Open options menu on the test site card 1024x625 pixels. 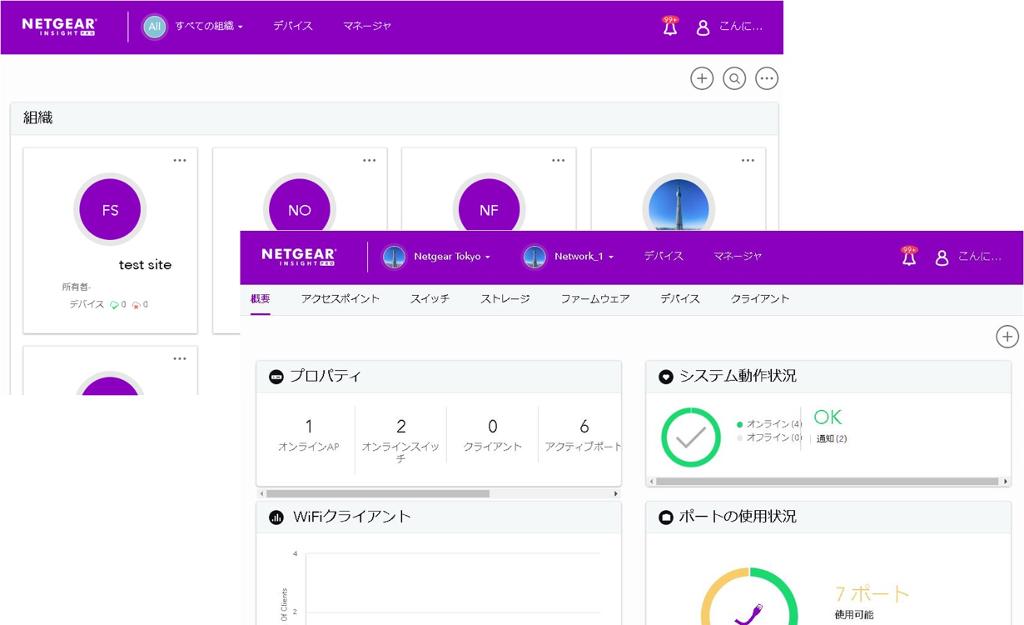tap(180, 159)
